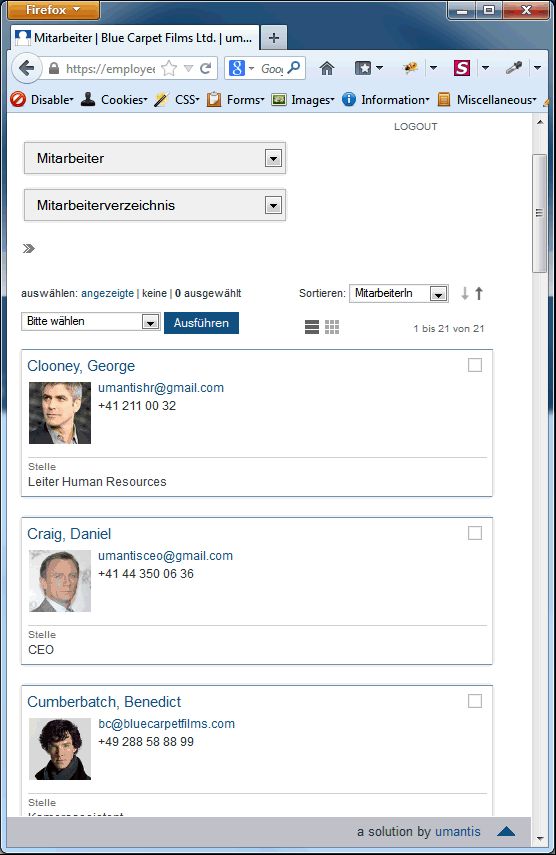Screen dimensions: 556x855
Task: Sort descending with the down arrow
Action: [464, 293]
